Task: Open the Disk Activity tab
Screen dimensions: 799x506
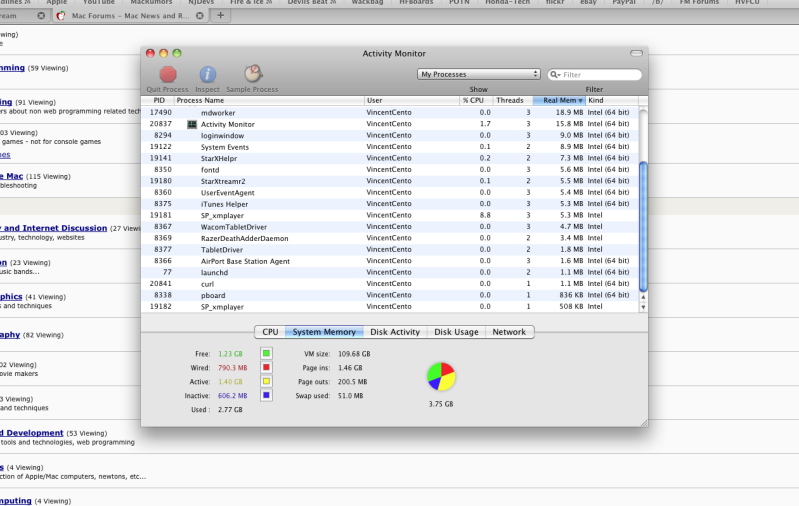Action: tap(395, 332)
